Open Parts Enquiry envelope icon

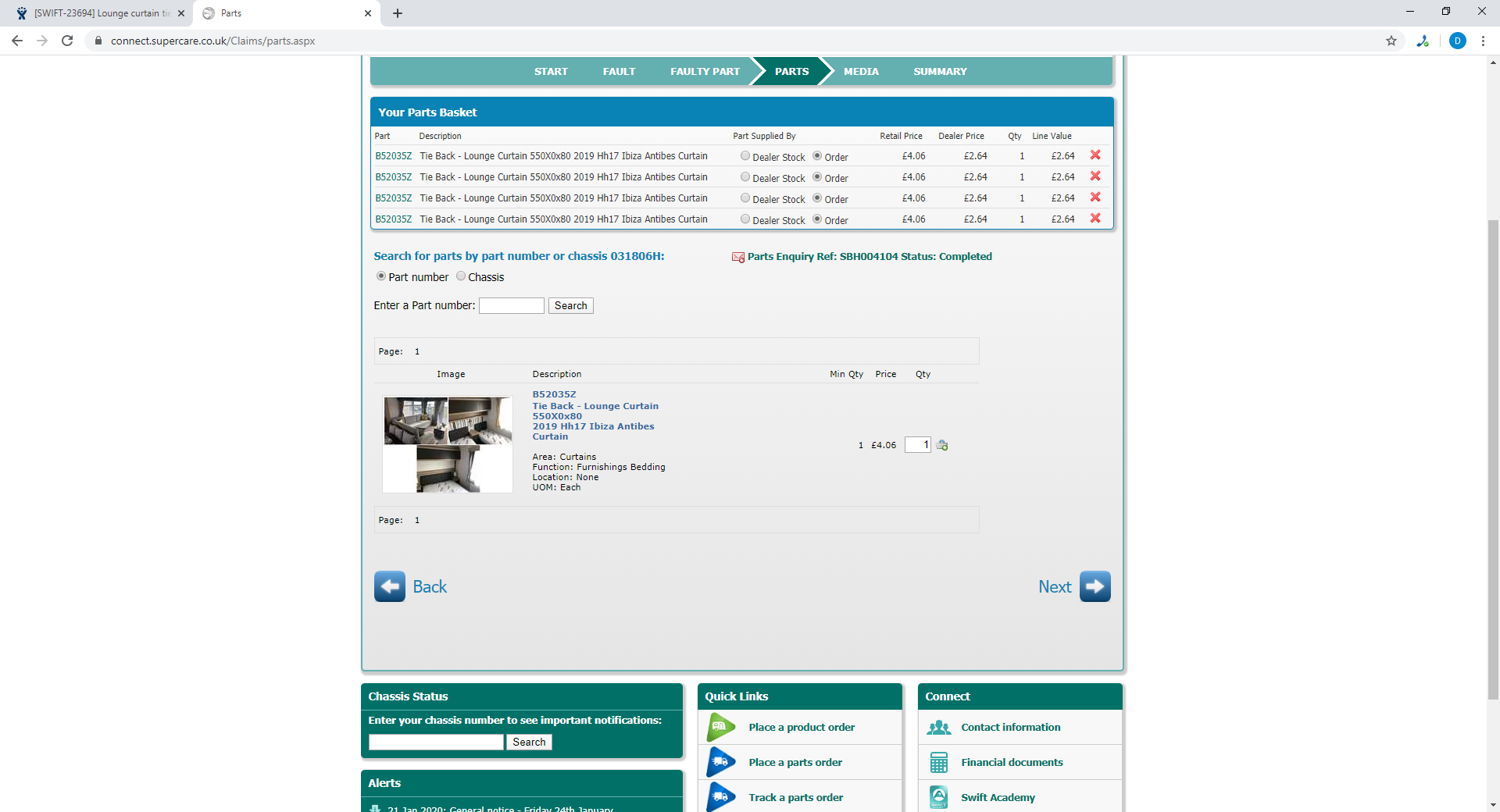point(737,257)
